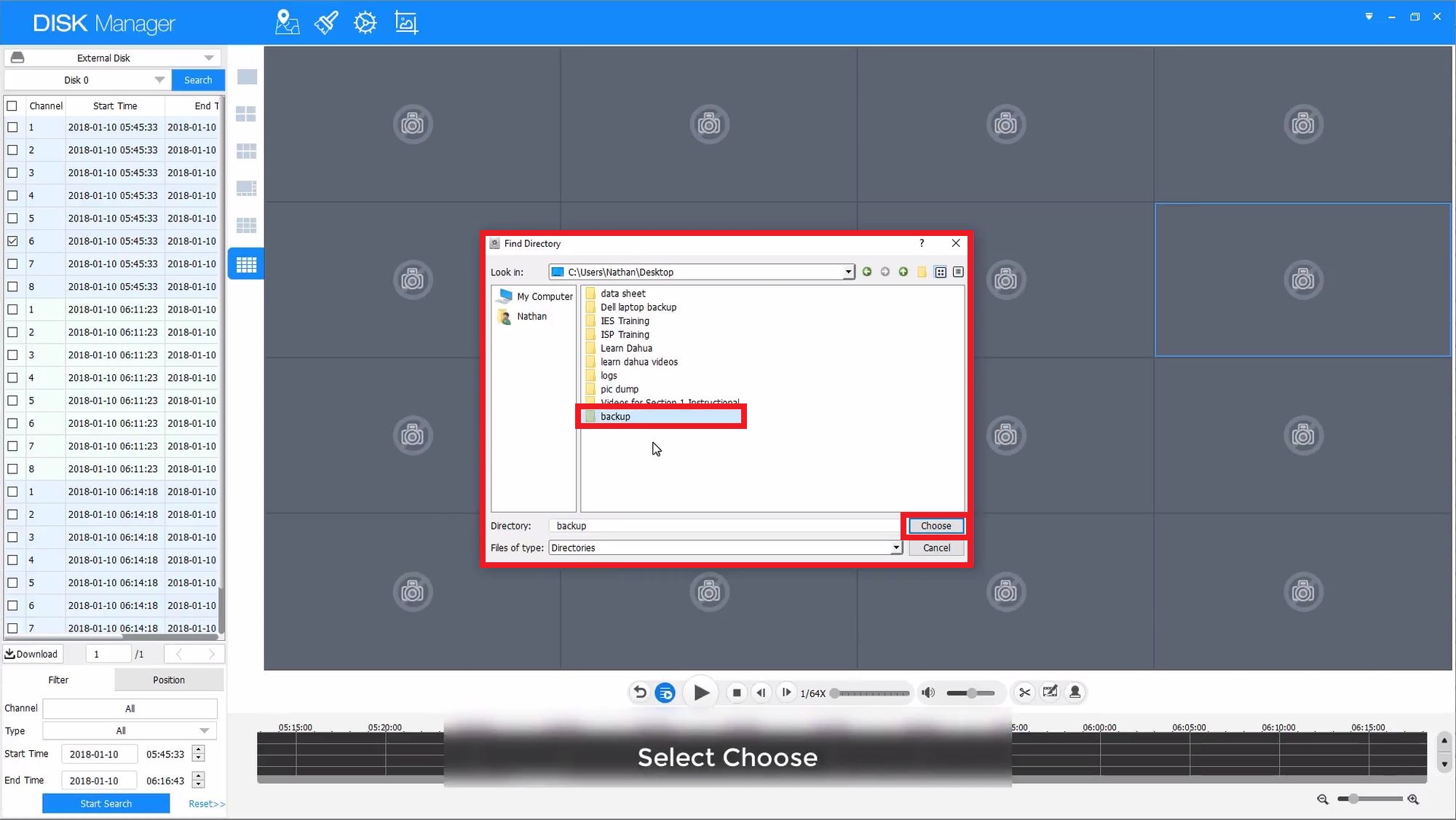Viewport: 1456px width, 820px height.
Task: Click the scissors clip icon
Action: 1024,693
